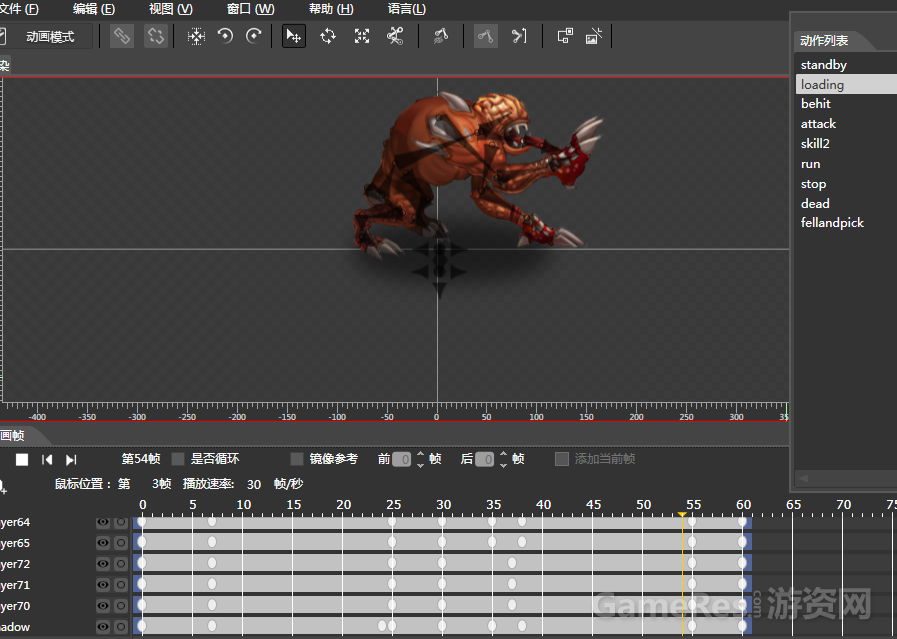Click the redo arrow icon
This screenshot has height=639, width=897.
[x=254, y=37]
